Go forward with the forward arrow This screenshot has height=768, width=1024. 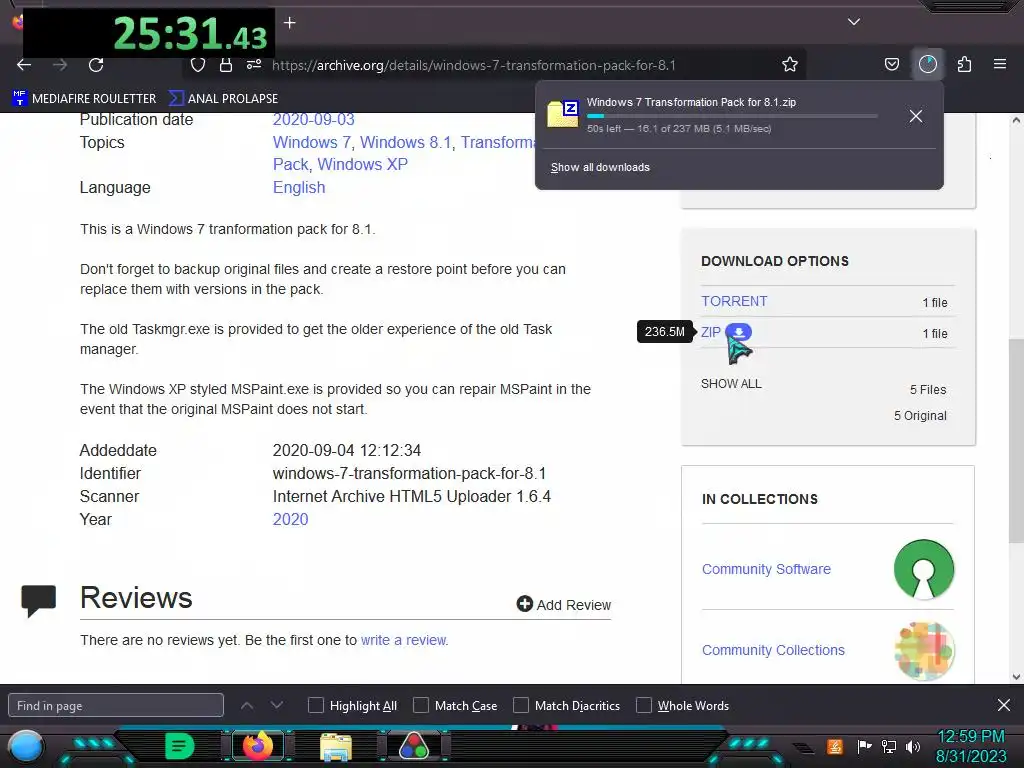pos(60,65)
